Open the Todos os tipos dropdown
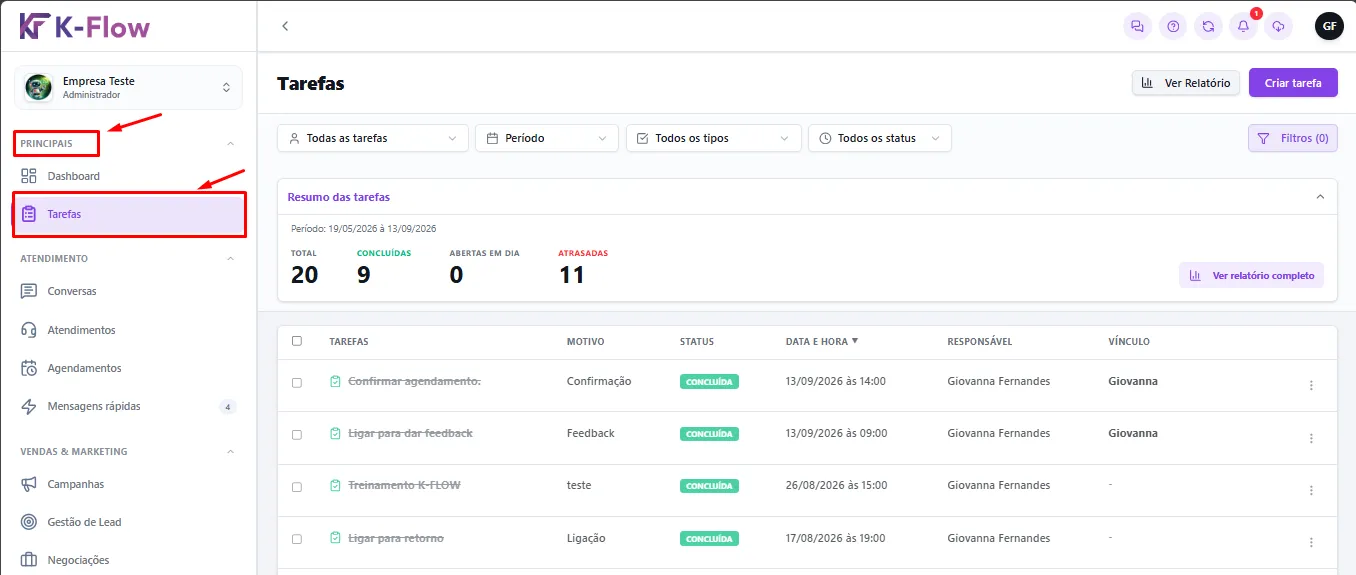This screenshot has height=575, width=1356. coord(714,138)
